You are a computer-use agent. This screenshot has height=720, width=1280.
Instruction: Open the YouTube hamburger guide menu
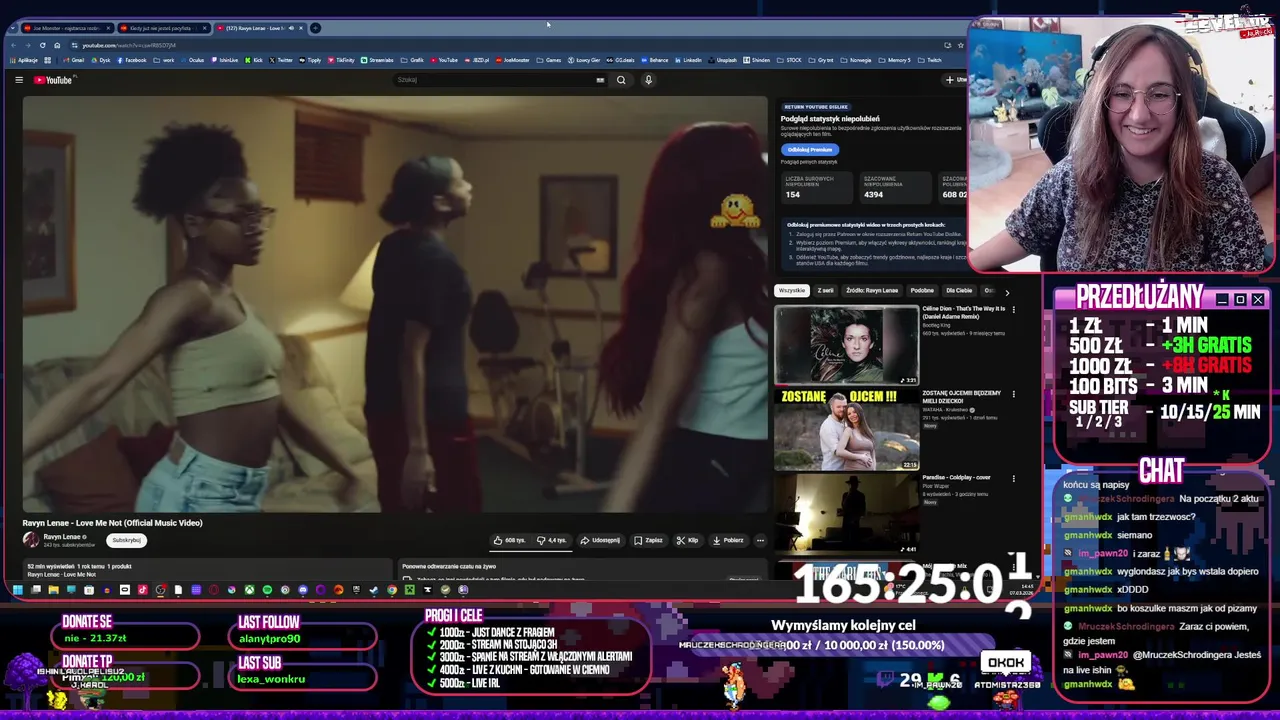click(x=19, y=80)
